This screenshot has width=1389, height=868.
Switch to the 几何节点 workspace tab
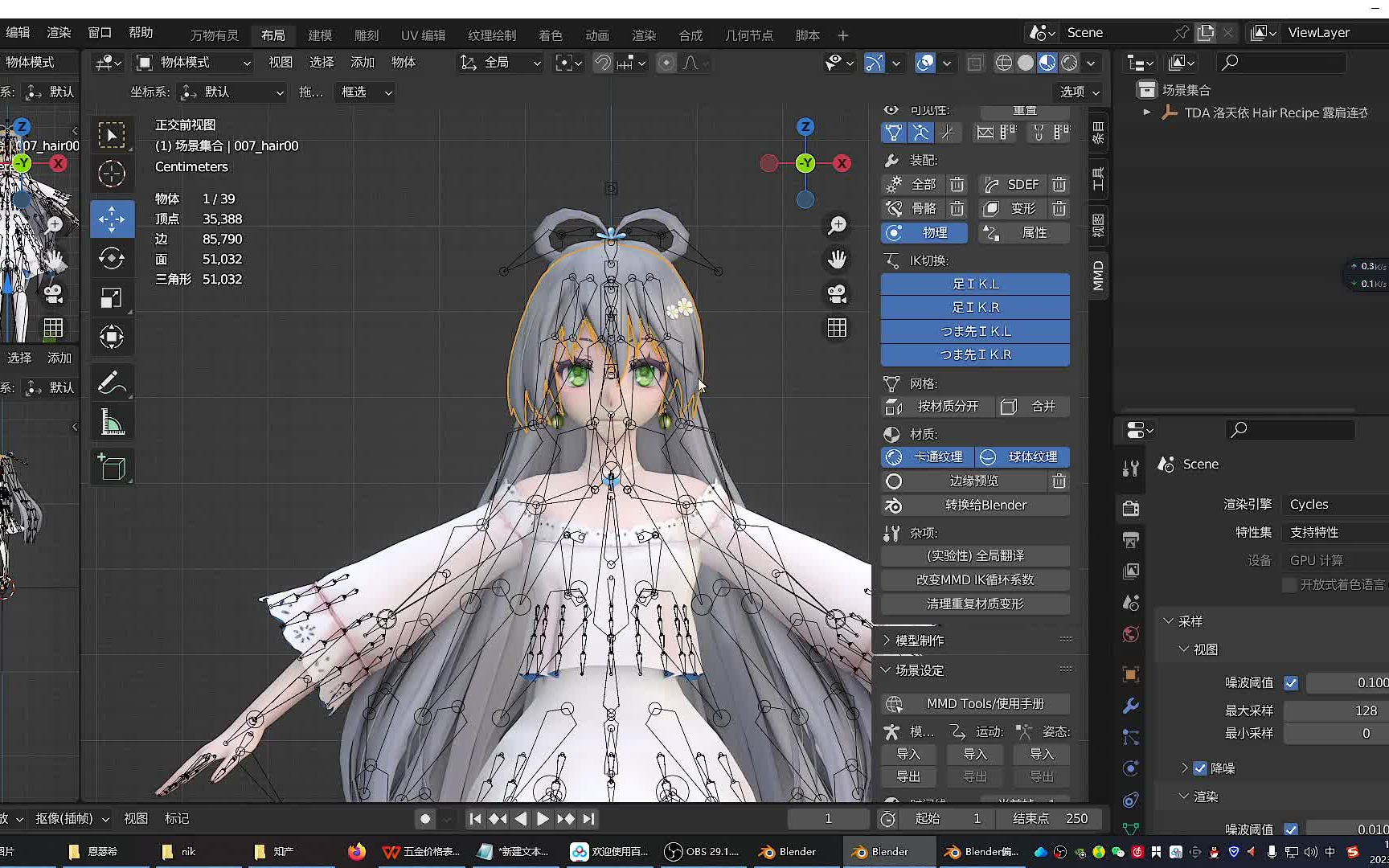749,35
